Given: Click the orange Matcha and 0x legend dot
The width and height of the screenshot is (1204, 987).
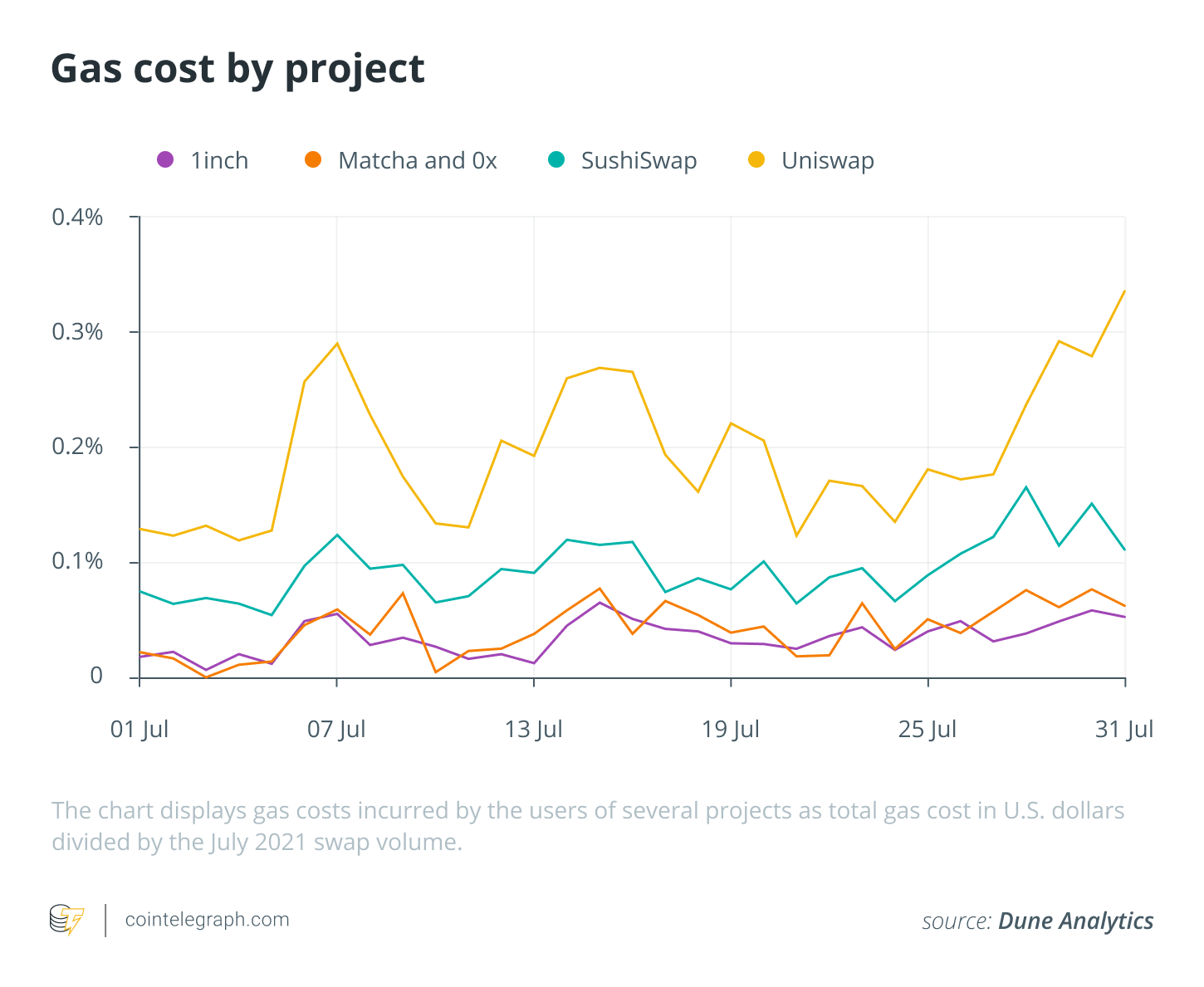Looking at the screenshot, I should [313, 159].
